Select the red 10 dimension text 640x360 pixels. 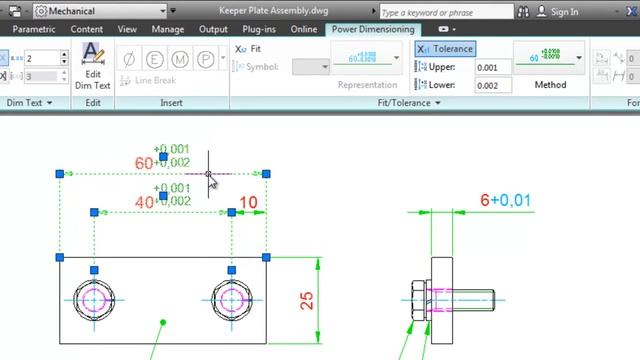pos(248,202)
